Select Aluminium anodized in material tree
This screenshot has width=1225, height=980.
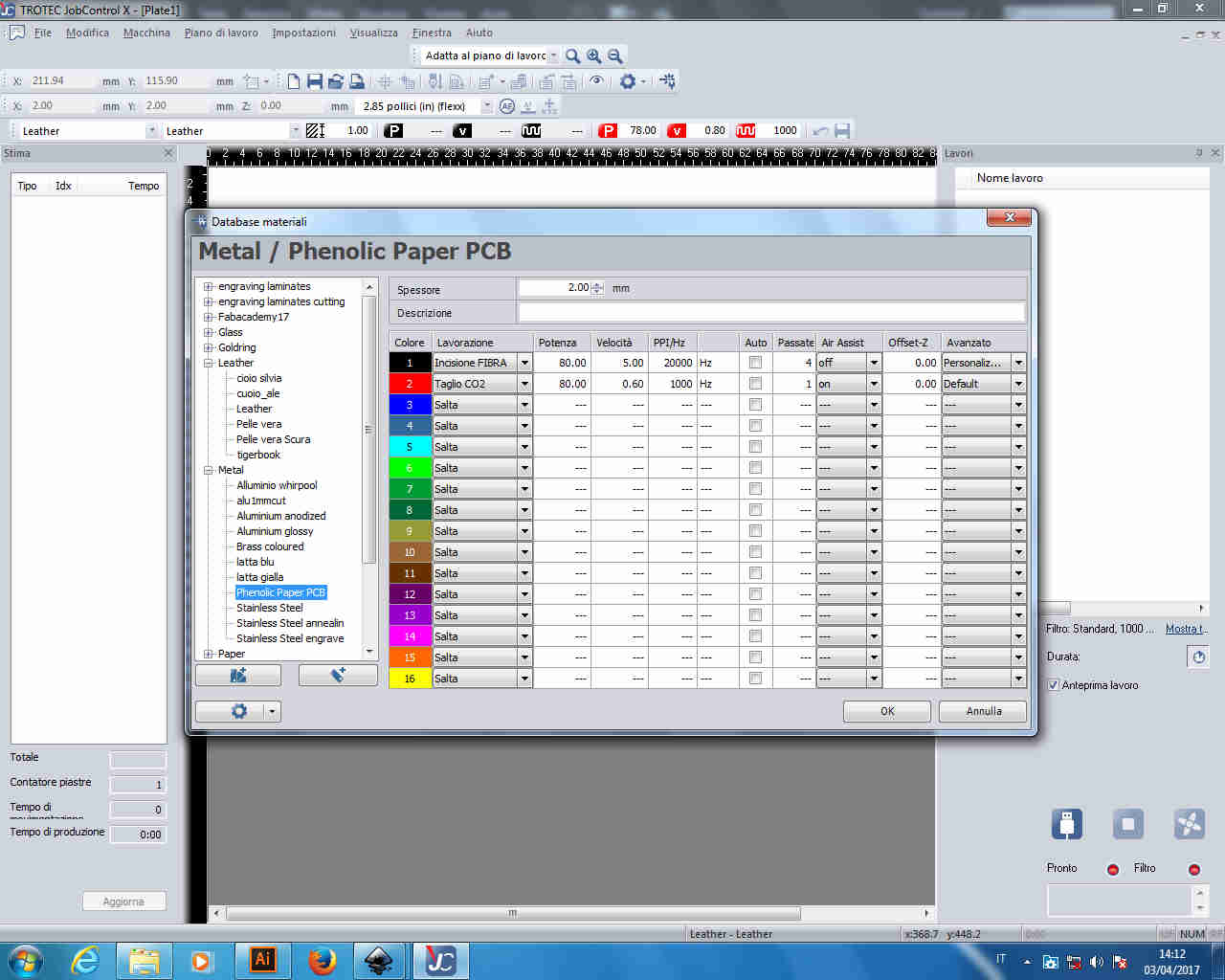coord(281,516)
